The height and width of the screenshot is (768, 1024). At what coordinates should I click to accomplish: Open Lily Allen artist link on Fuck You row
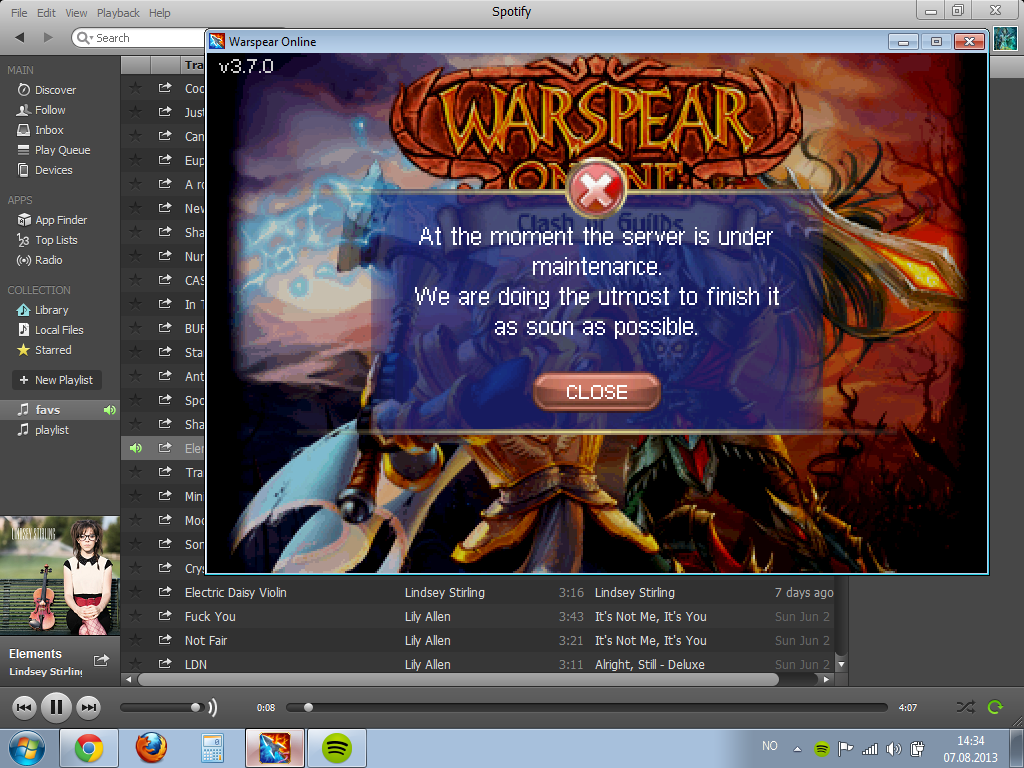(x=427, y=616)
